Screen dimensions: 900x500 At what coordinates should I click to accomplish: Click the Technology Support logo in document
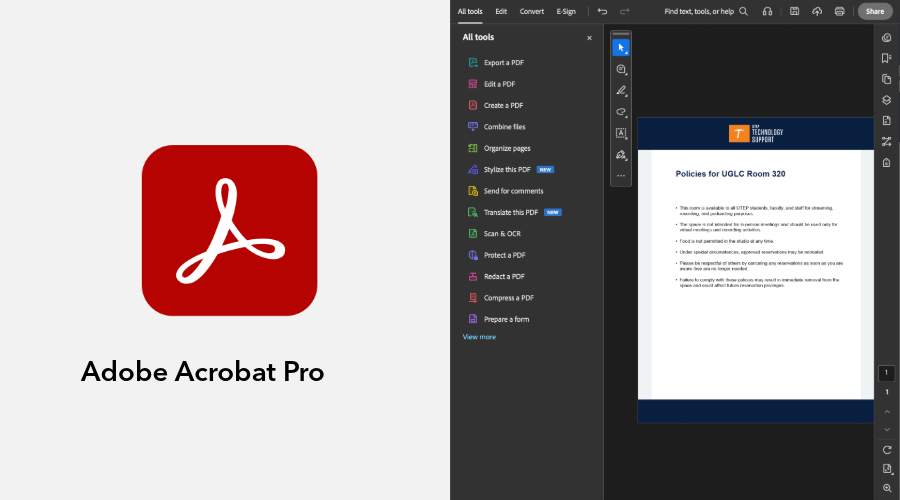coord(755,134)
